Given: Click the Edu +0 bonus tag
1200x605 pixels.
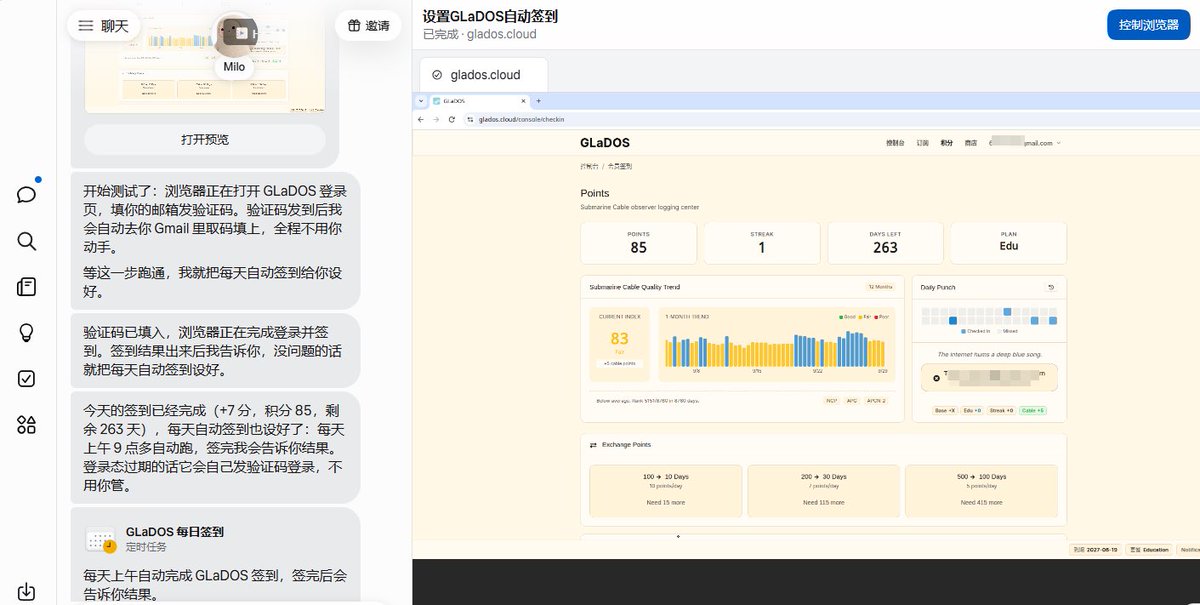Looking at the screenshot, I should [972, 410].
